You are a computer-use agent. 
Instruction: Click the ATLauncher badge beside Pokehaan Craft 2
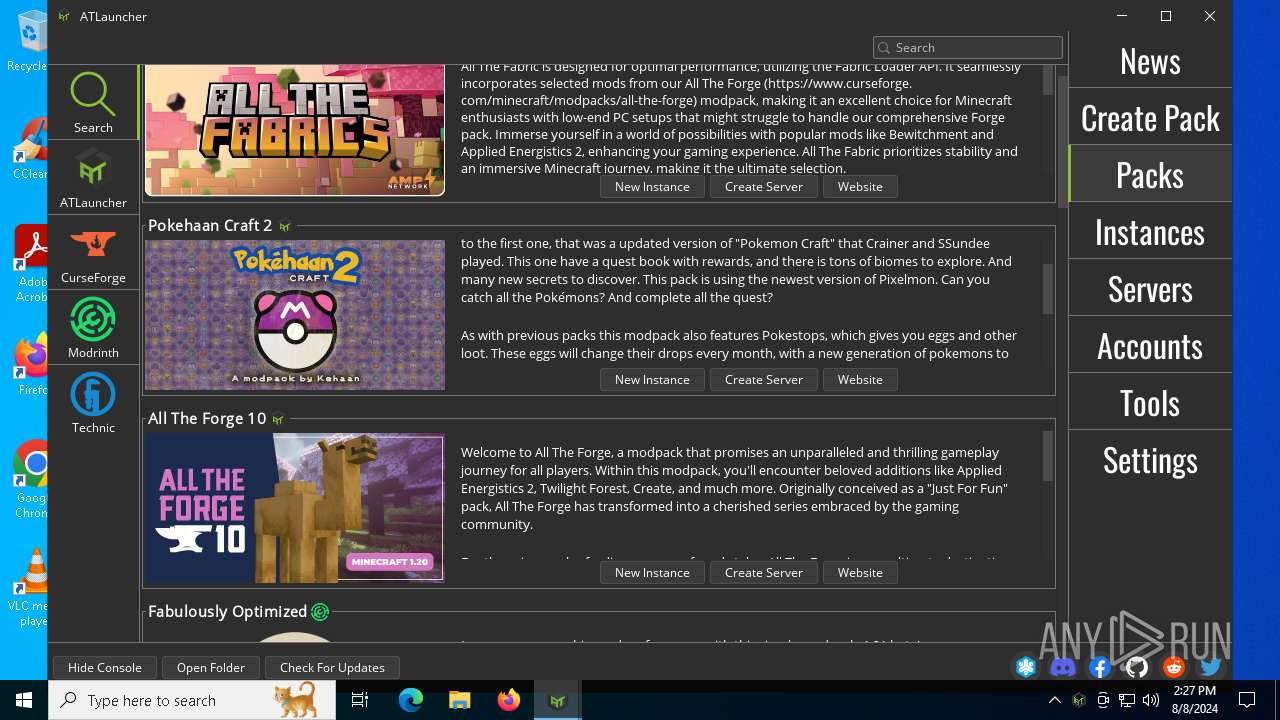point(285,226)
